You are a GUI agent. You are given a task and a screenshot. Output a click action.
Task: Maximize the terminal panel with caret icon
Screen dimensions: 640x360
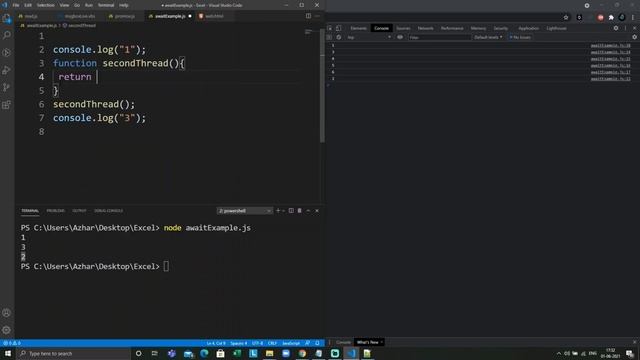coord(308,211)
